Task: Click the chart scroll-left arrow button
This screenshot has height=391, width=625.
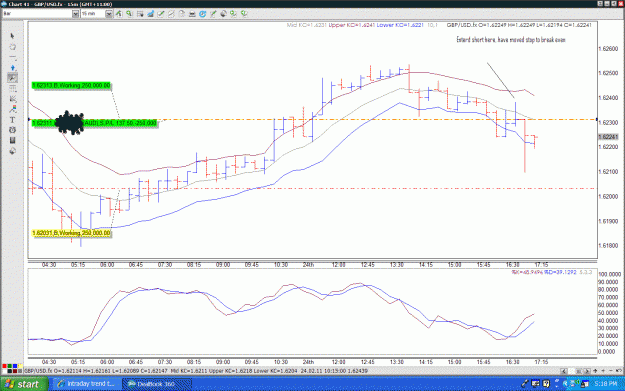Action: coord(563,371)
